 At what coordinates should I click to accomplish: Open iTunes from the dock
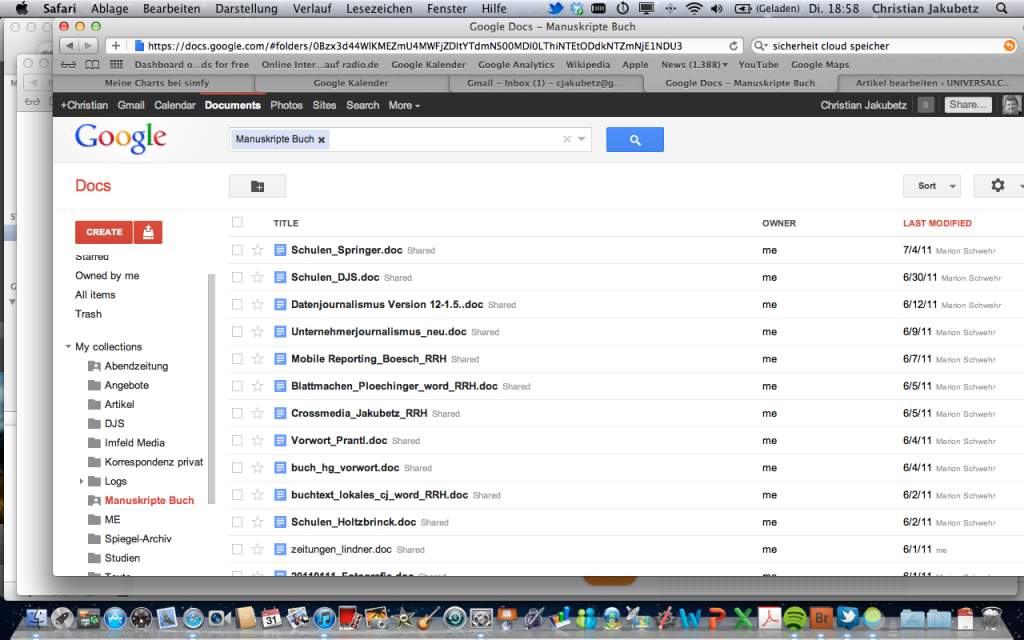coord(325,618)
